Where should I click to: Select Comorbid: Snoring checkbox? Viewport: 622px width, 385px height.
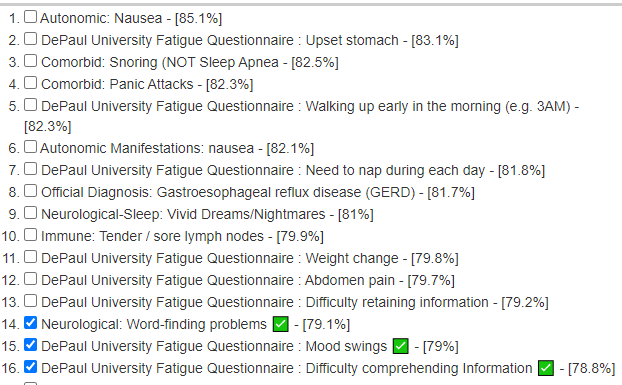click(31, 61)
